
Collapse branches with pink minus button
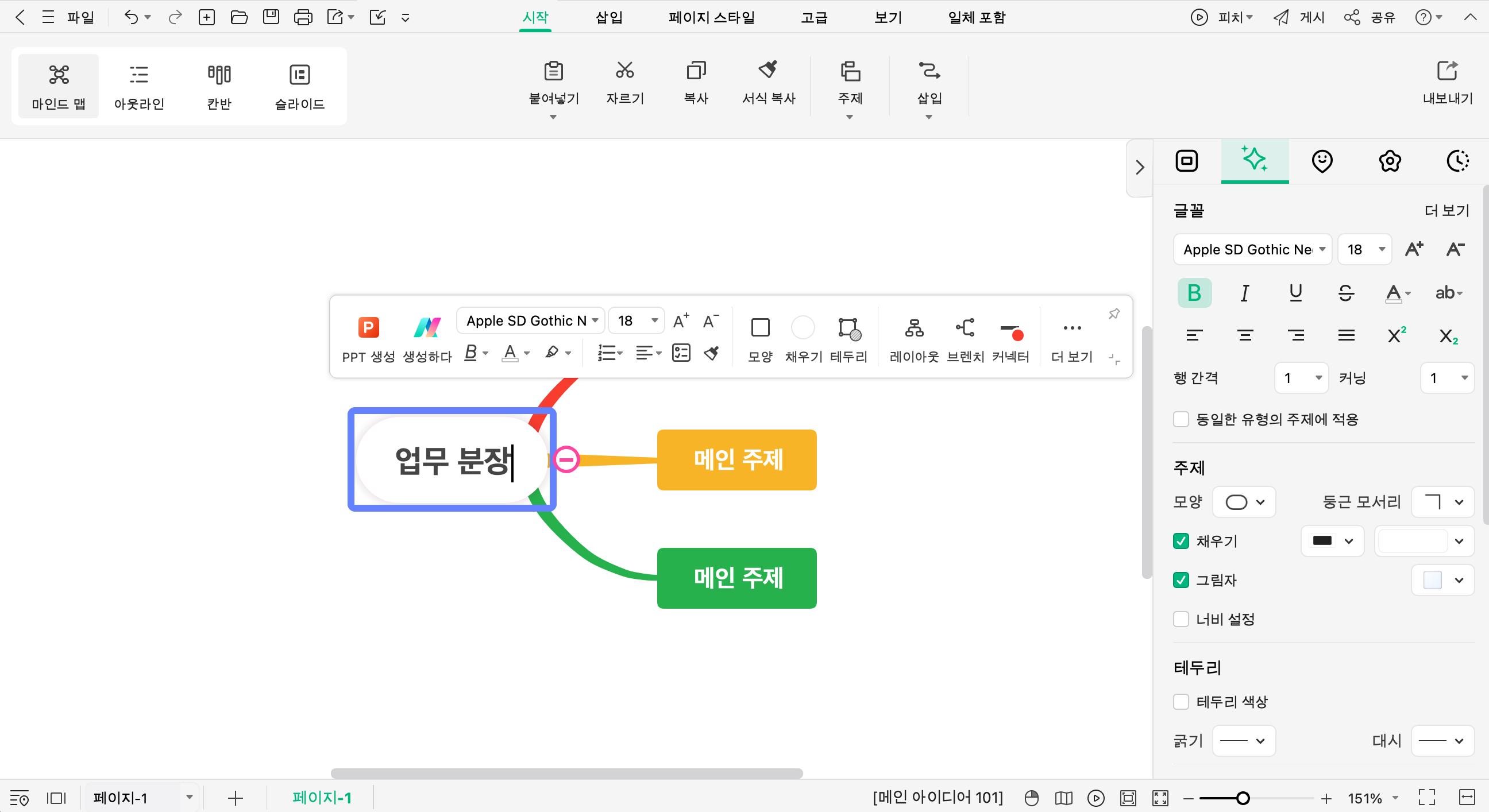click(x=566, y=459)
